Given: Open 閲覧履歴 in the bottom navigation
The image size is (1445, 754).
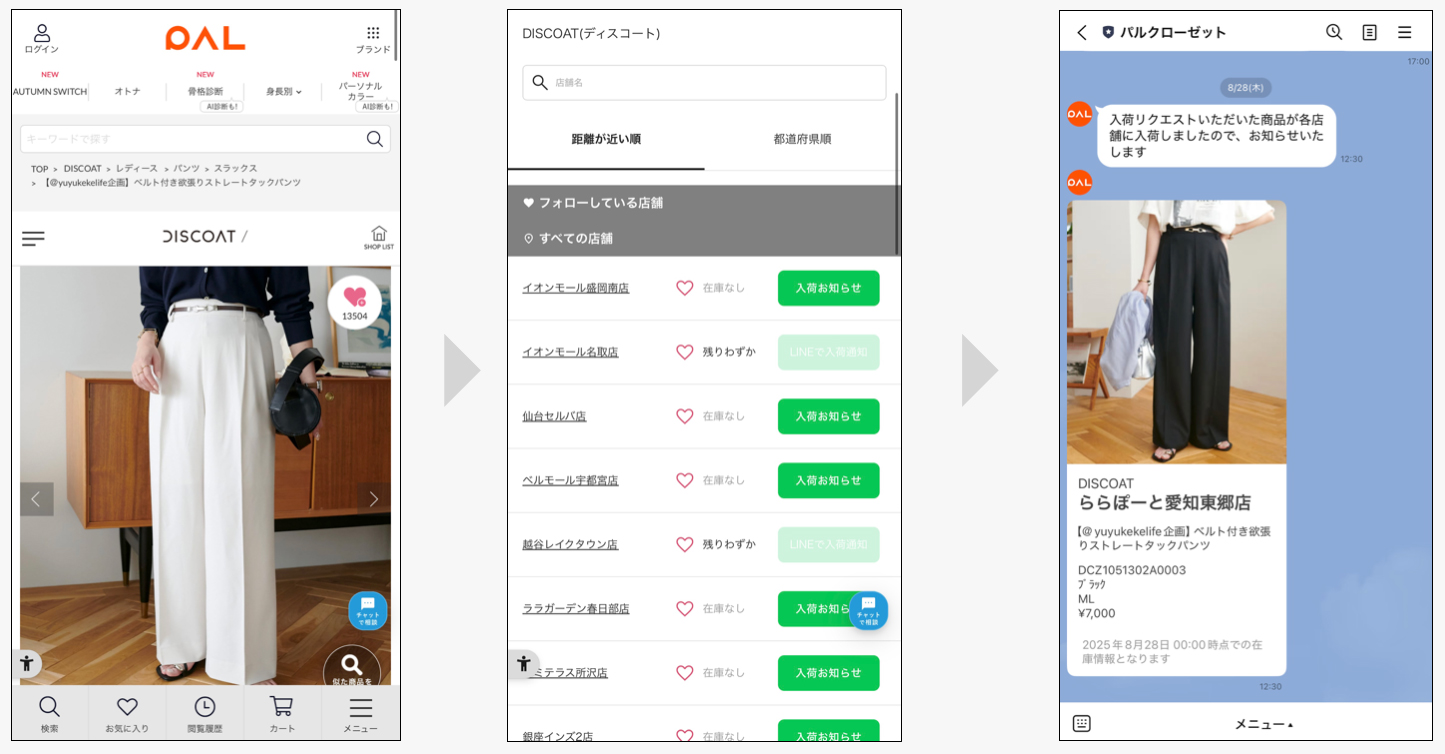Looking at the screenshot, I should (x=205, y=714).
